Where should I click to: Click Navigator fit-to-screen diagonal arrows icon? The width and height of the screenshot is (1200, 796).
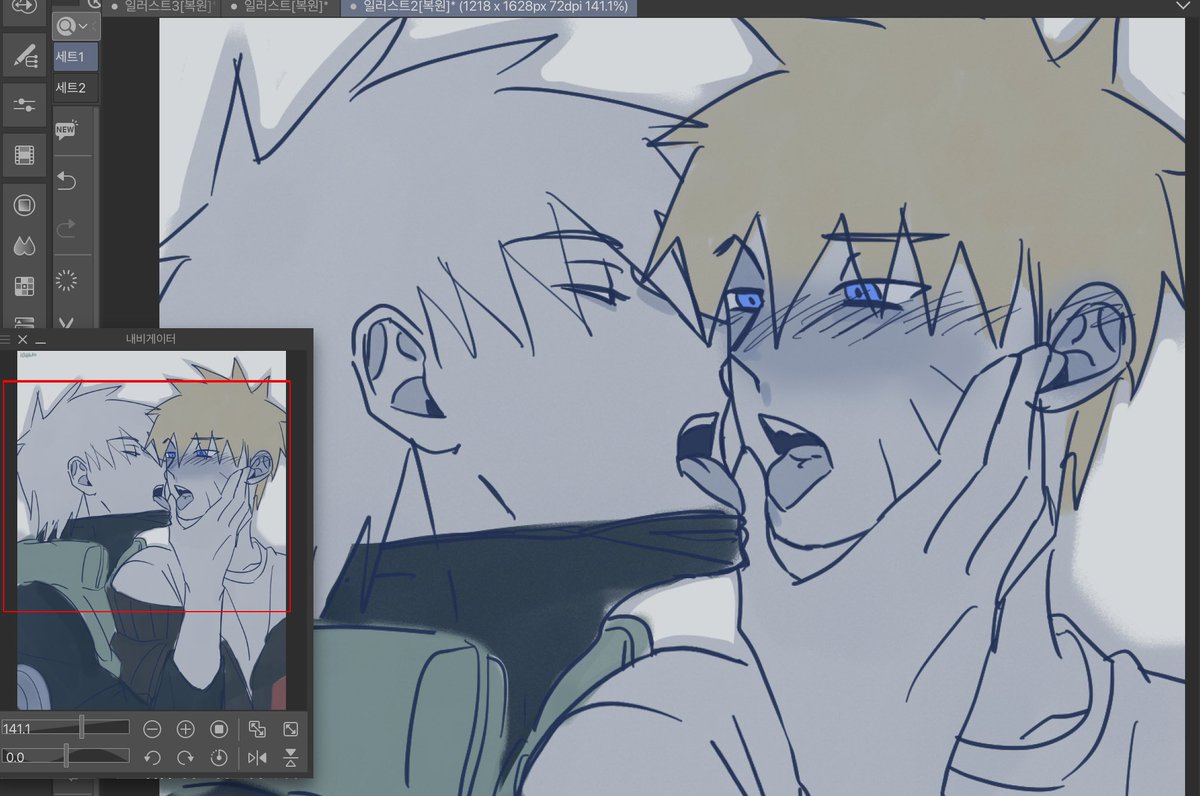click(291, 729)
